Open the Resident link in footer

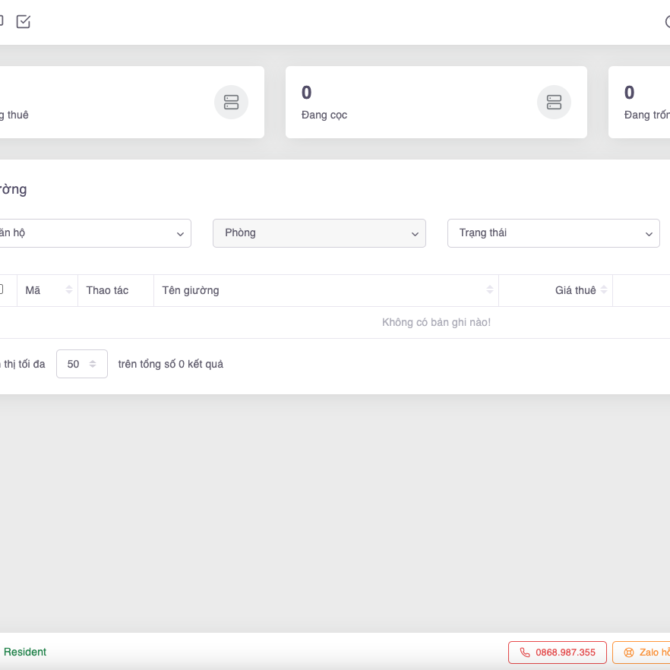(x=25, y=652)
